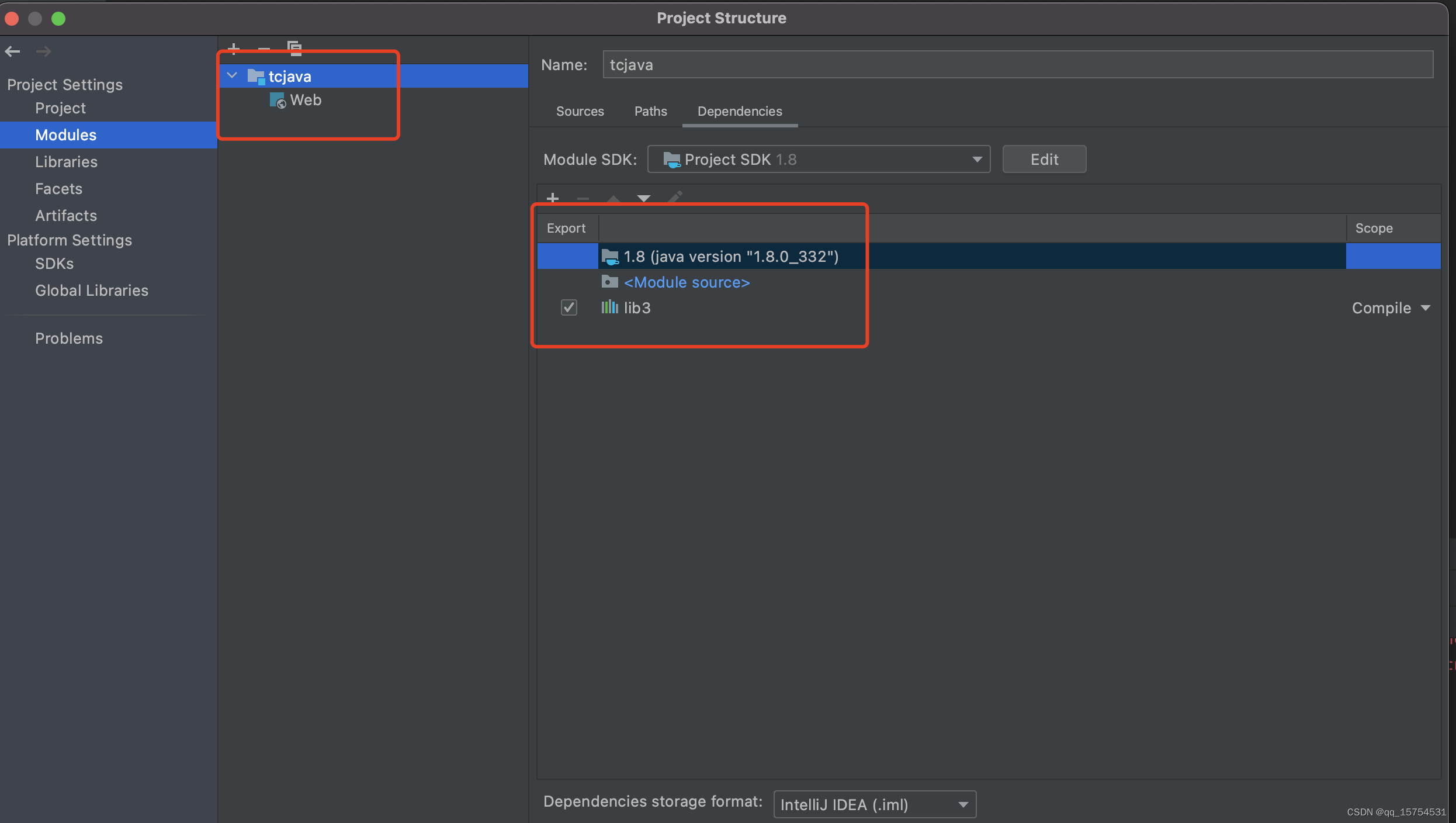The width and height of the screenshot is (1456, 823).
Task: Open the dependencies storage format dropdown
Action: (874, 804)
